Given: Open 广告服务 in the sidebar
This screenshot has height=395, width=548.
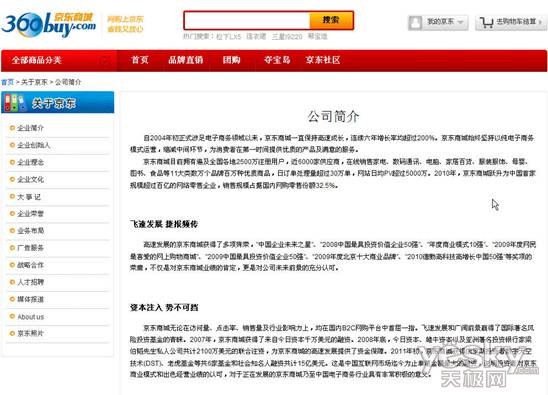Looking at the screenshot, I should 31,248.
